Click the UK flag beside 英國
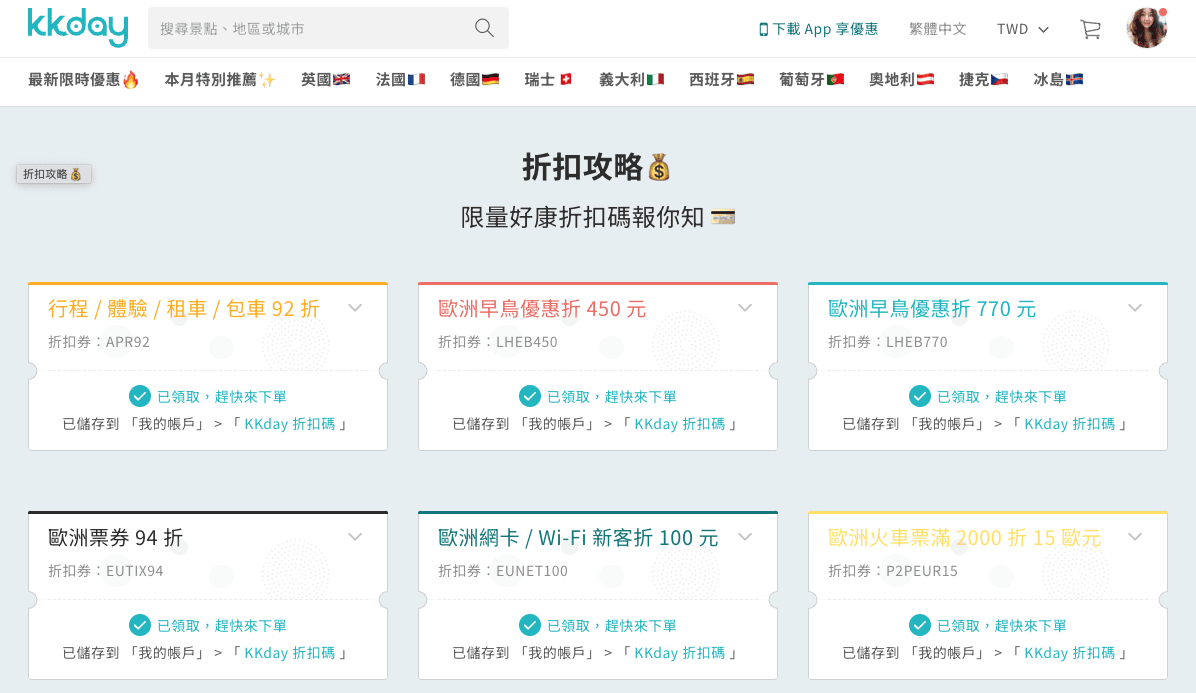The image size is (1196, 693). click(x=341, y=77)
